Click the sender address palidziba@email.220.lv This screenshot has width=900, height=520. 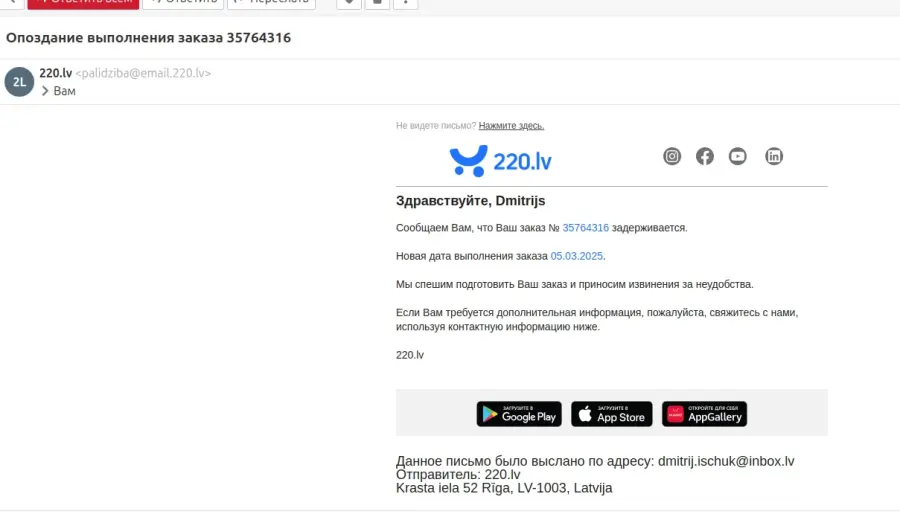[x=143, y=73]
